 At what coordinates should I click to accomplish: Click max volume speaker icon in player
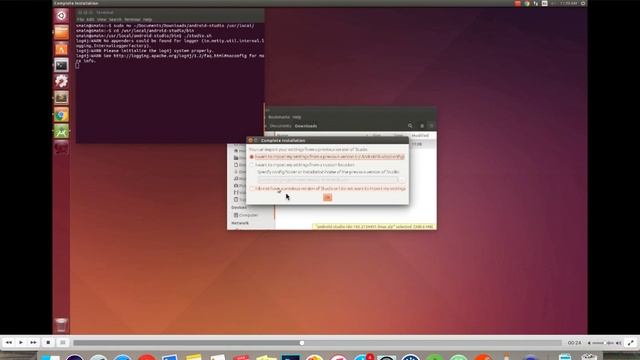click(618, 343)
